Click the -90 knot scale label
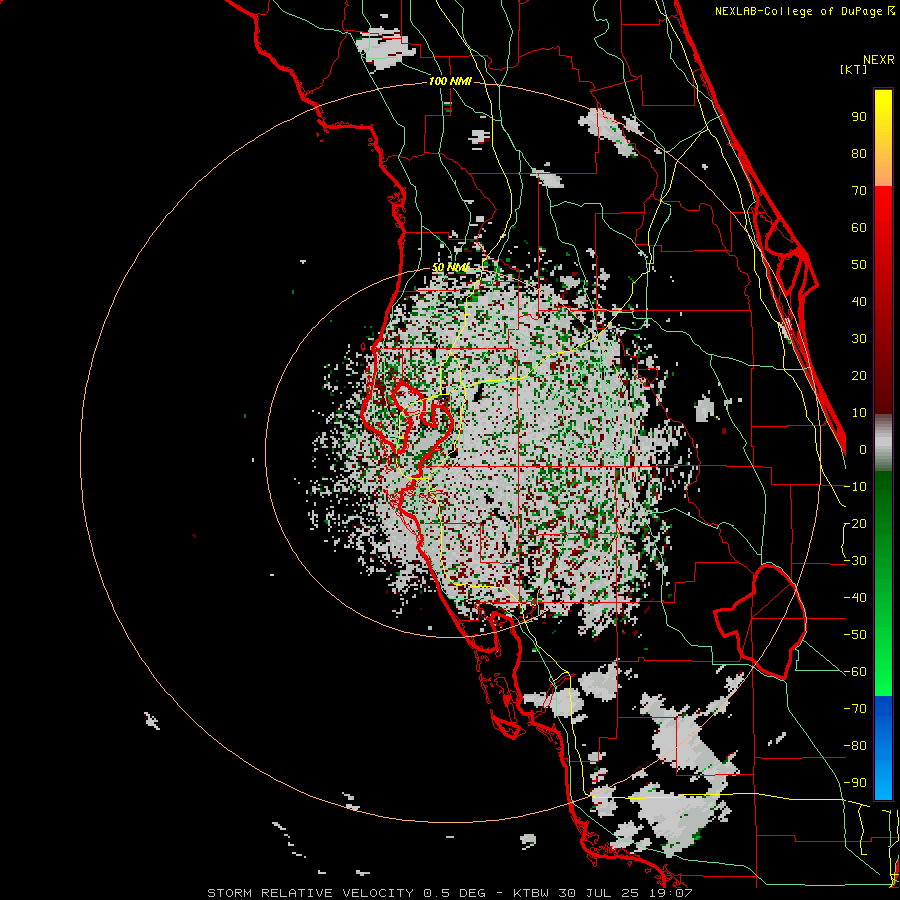900x900 pixels. pos(855,783)
